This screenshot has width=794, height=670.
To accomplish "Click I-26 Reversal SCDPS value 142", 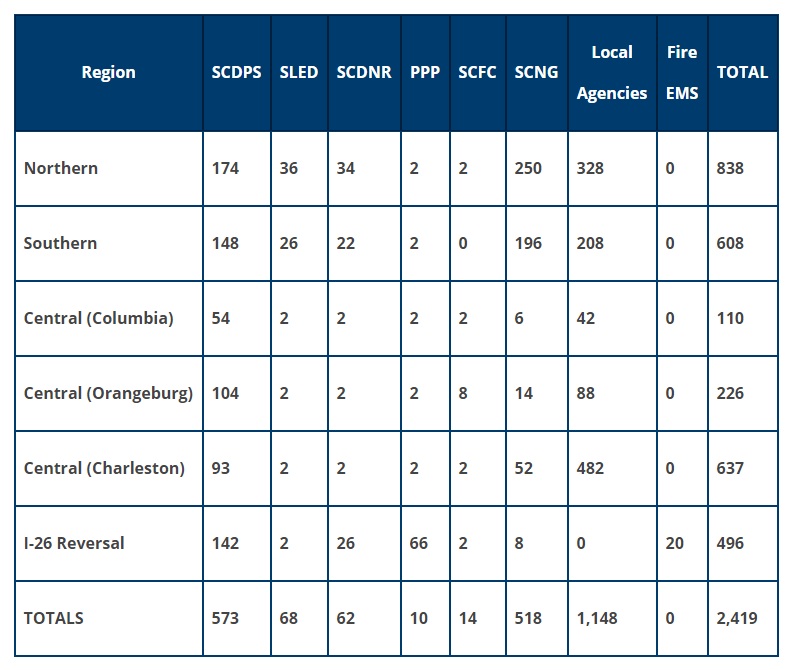I will point(225,543).
